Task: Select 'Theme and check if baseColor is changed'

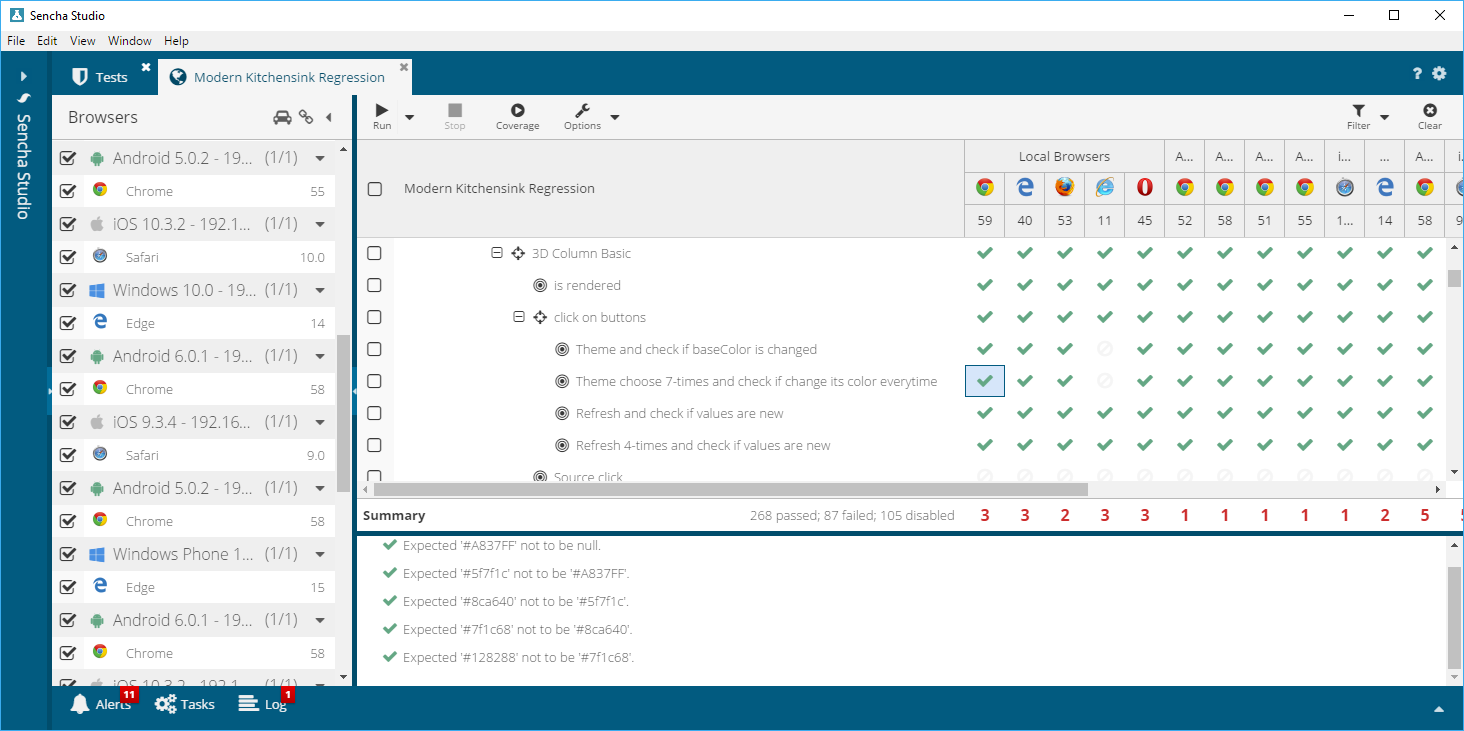Action: point(696,349)
